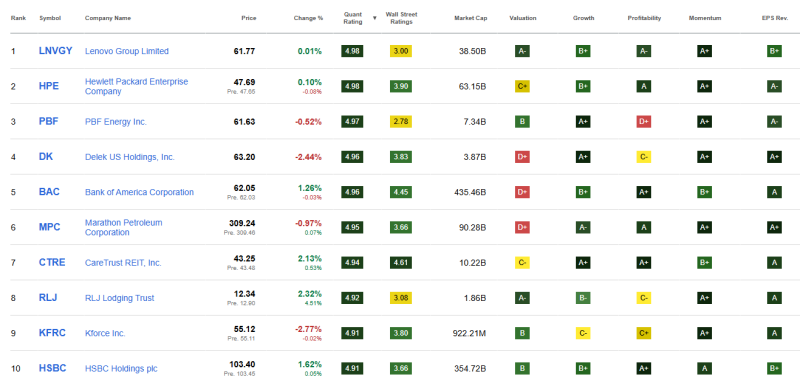Click Kforce's 922.21M market cap value
Screen dimensions: 800x380
[x=469, y=333]
